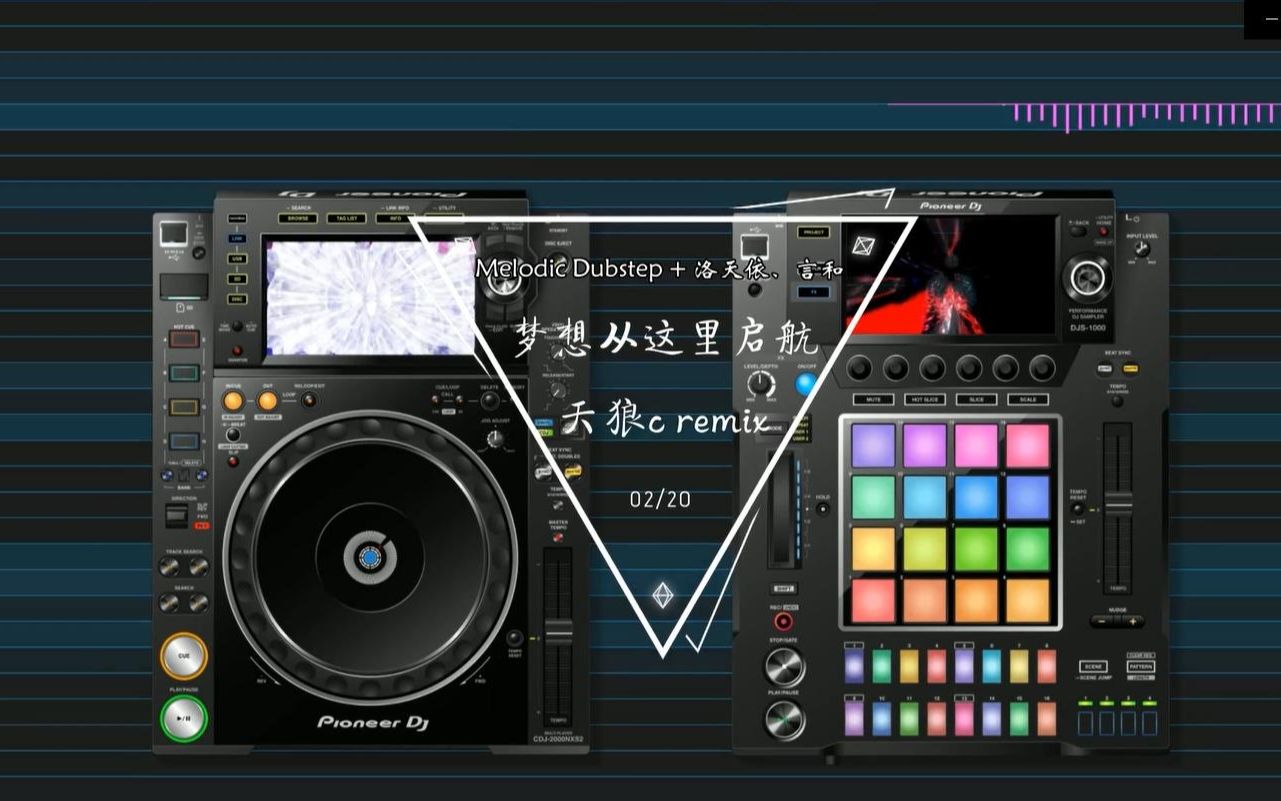Click the BACK button on the DJS-1000
The height and width of the screenshot is (801, 1281).
1077,231
